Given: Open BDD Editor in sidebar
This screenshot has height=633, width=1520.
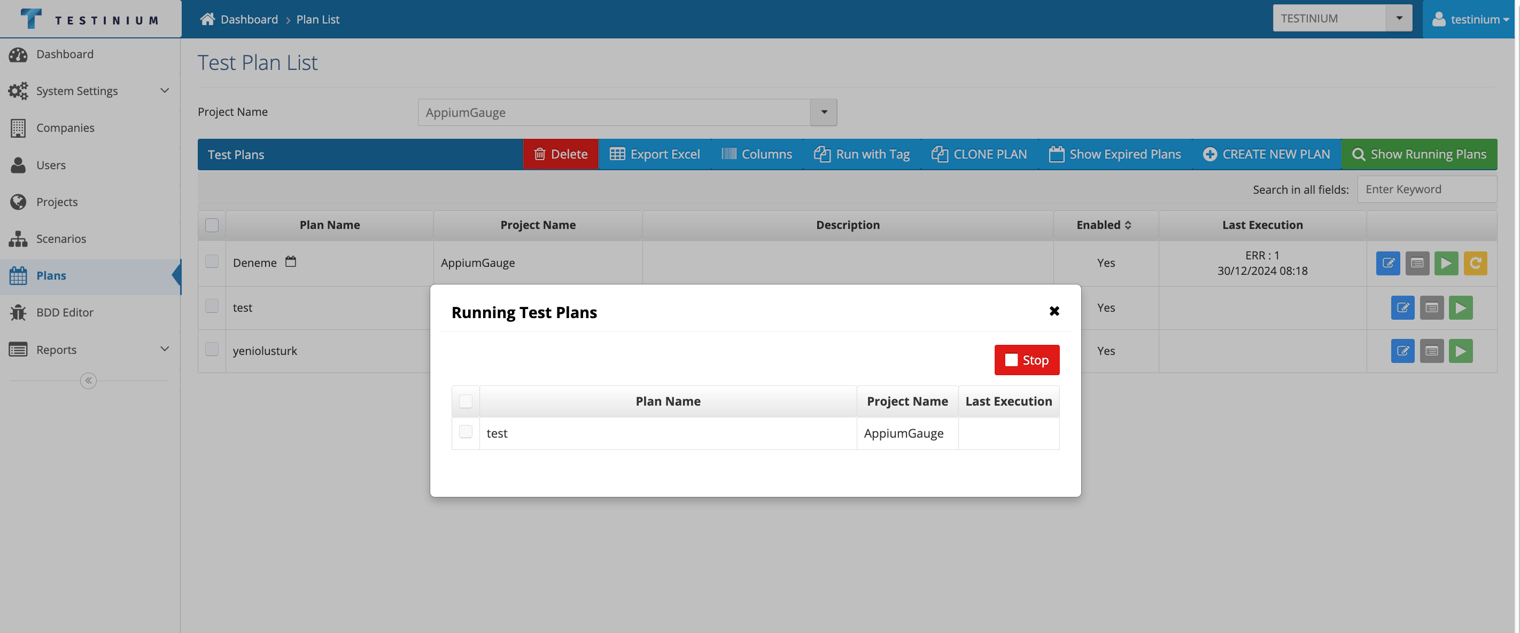Looking at the screenshot, I should (90, 313).
